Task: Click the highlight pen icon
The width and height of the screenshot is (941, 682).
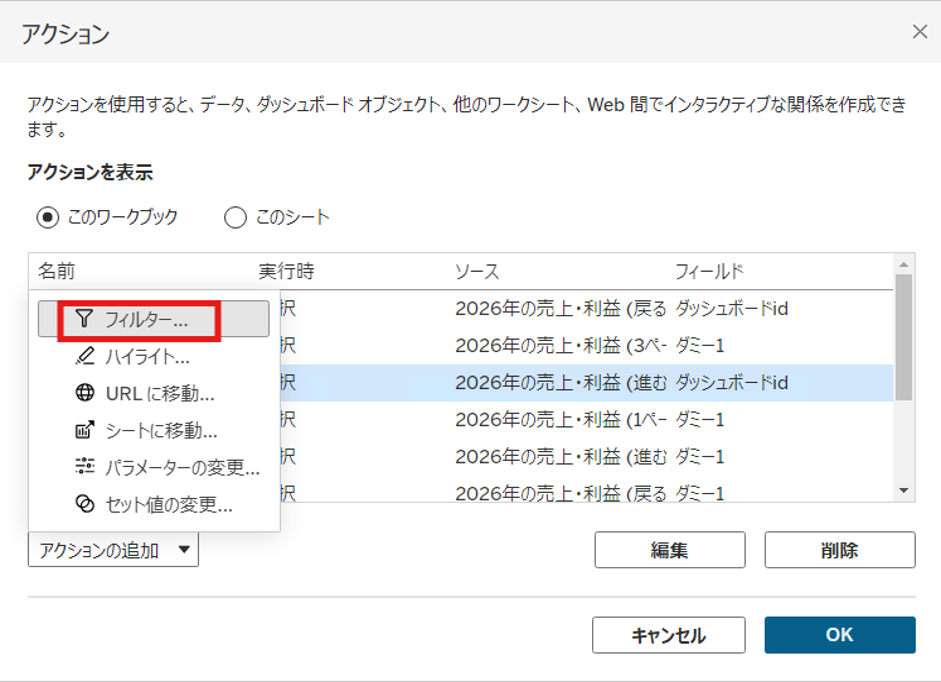Action: [85, 356]
